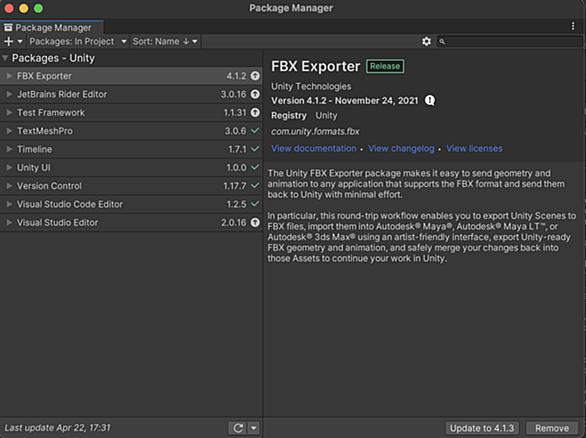586x438 pixels.
Task: Expand Timeline versions arrow
Action: coord(9,149)
